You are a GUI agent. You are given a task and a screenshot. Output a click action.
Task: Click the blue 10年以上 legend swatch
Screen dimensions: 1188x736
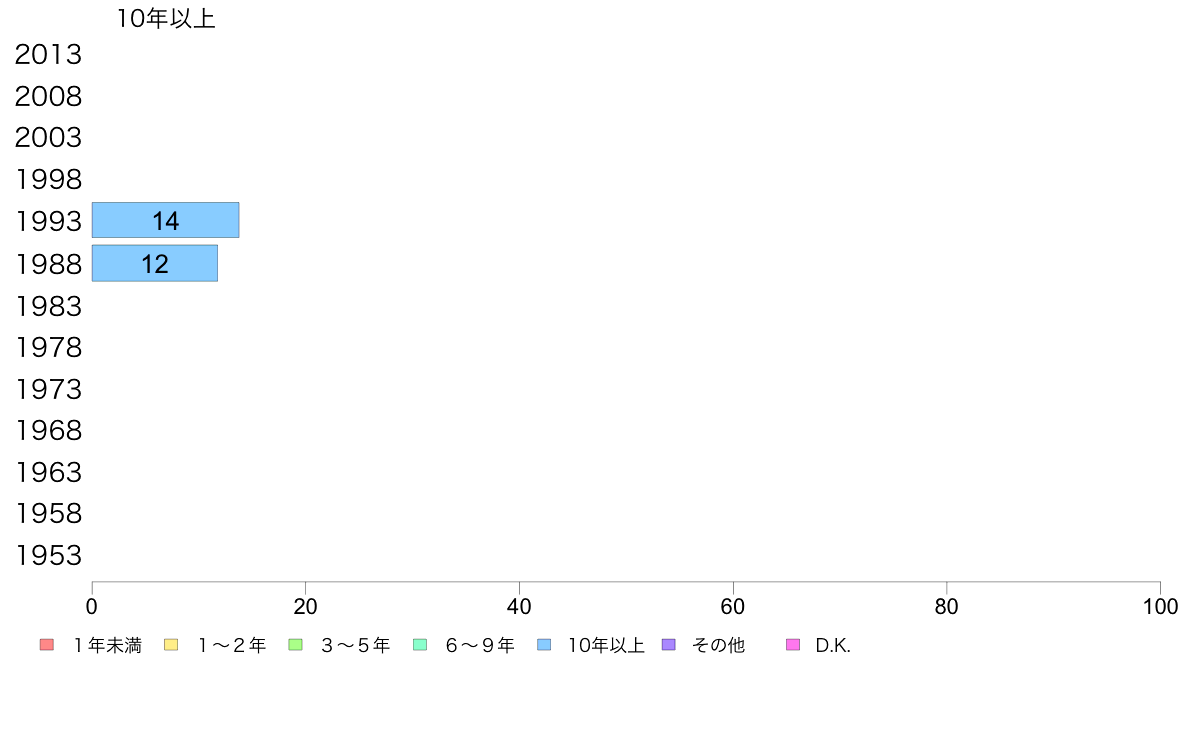(x=544, y=645)
